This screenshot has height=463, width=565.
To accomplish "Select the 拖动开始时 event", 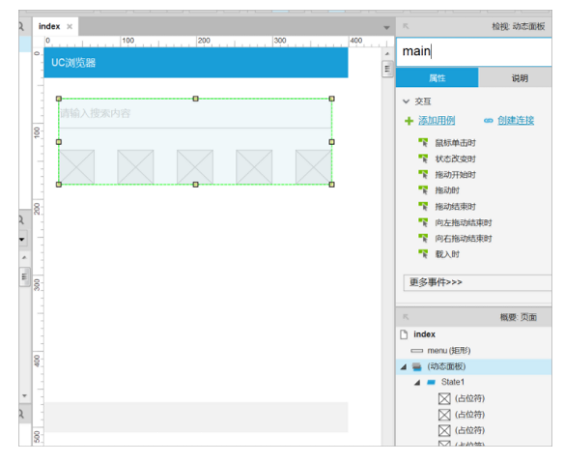I will coord(455,175).
